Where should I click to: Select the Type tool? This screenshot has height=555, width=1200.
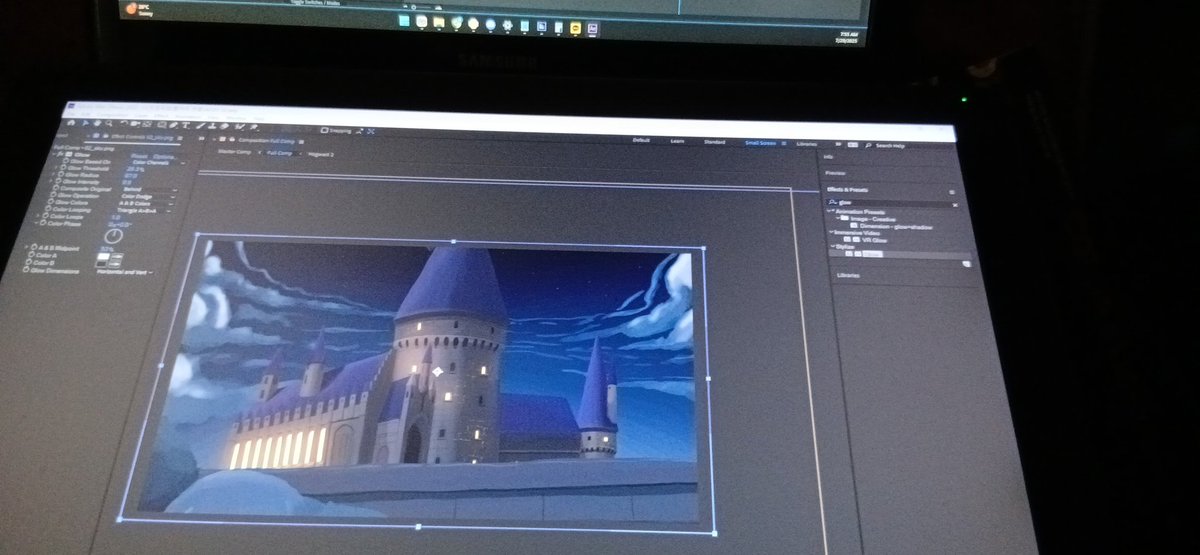pos(186,125)
